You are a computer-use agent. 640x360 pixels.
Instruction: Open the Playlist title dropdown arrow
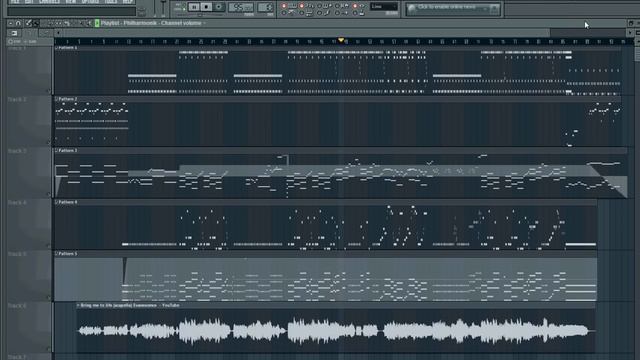tap(204, 23)
